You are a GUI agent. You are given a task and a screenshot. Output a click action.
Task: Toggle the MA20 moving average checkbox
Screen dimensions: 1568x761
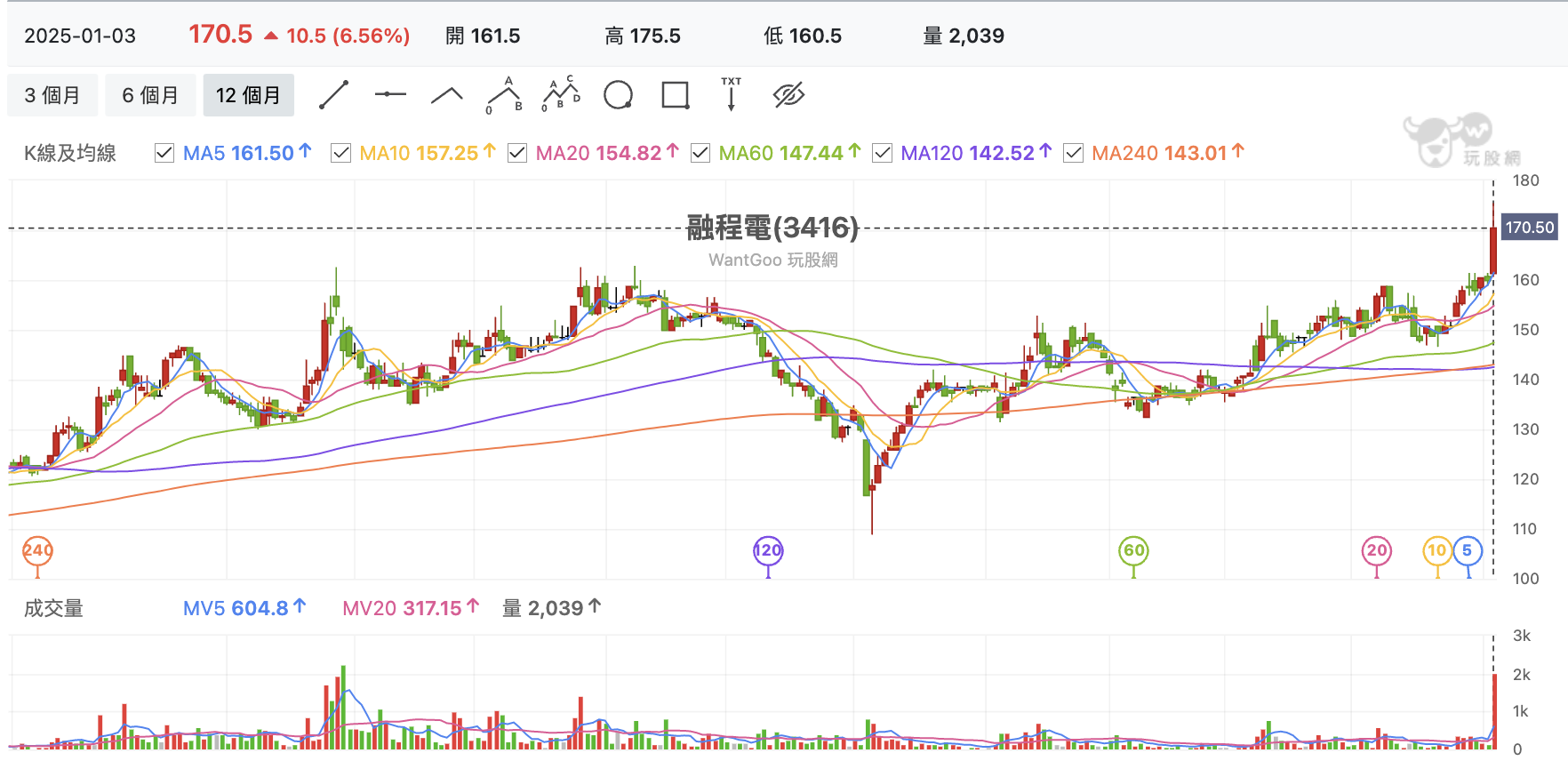tap(517, 153)
